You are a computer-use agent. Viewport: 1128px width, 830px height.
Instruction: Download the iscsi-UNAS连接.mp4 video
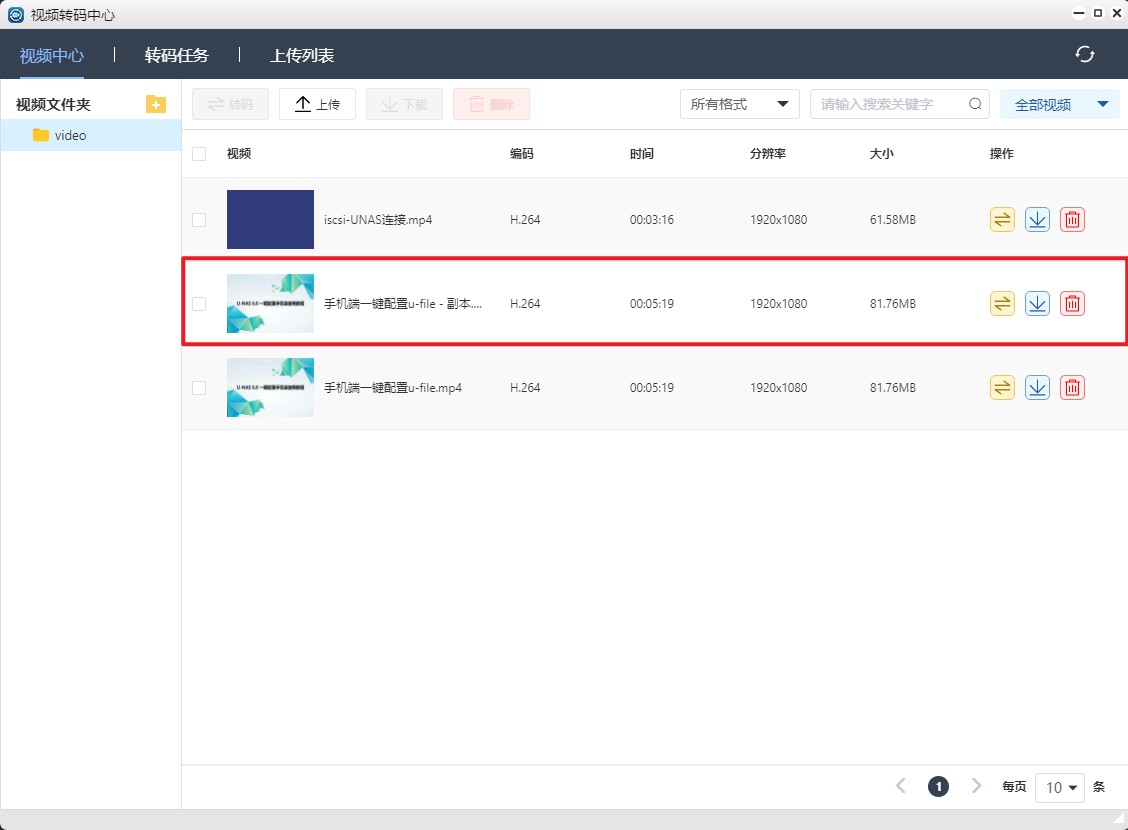[x=1037, y=220]
